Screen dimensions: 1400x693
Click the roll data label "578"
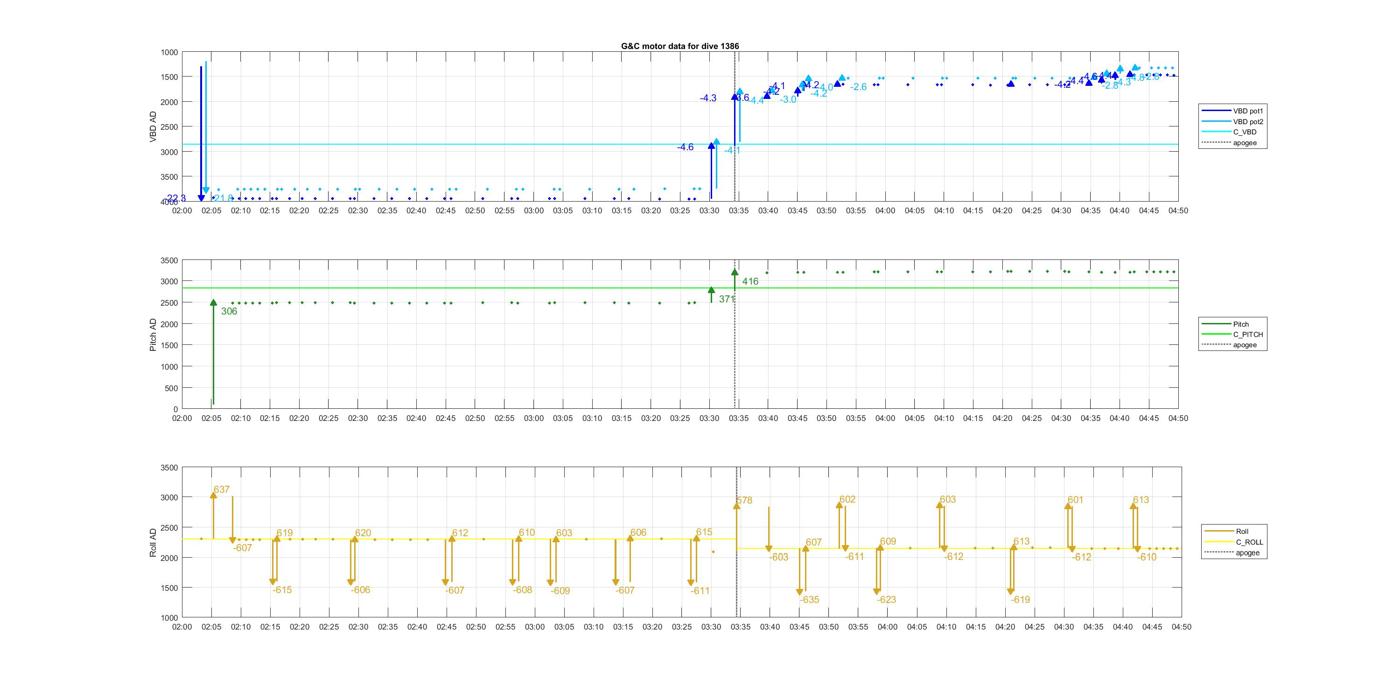744,500
